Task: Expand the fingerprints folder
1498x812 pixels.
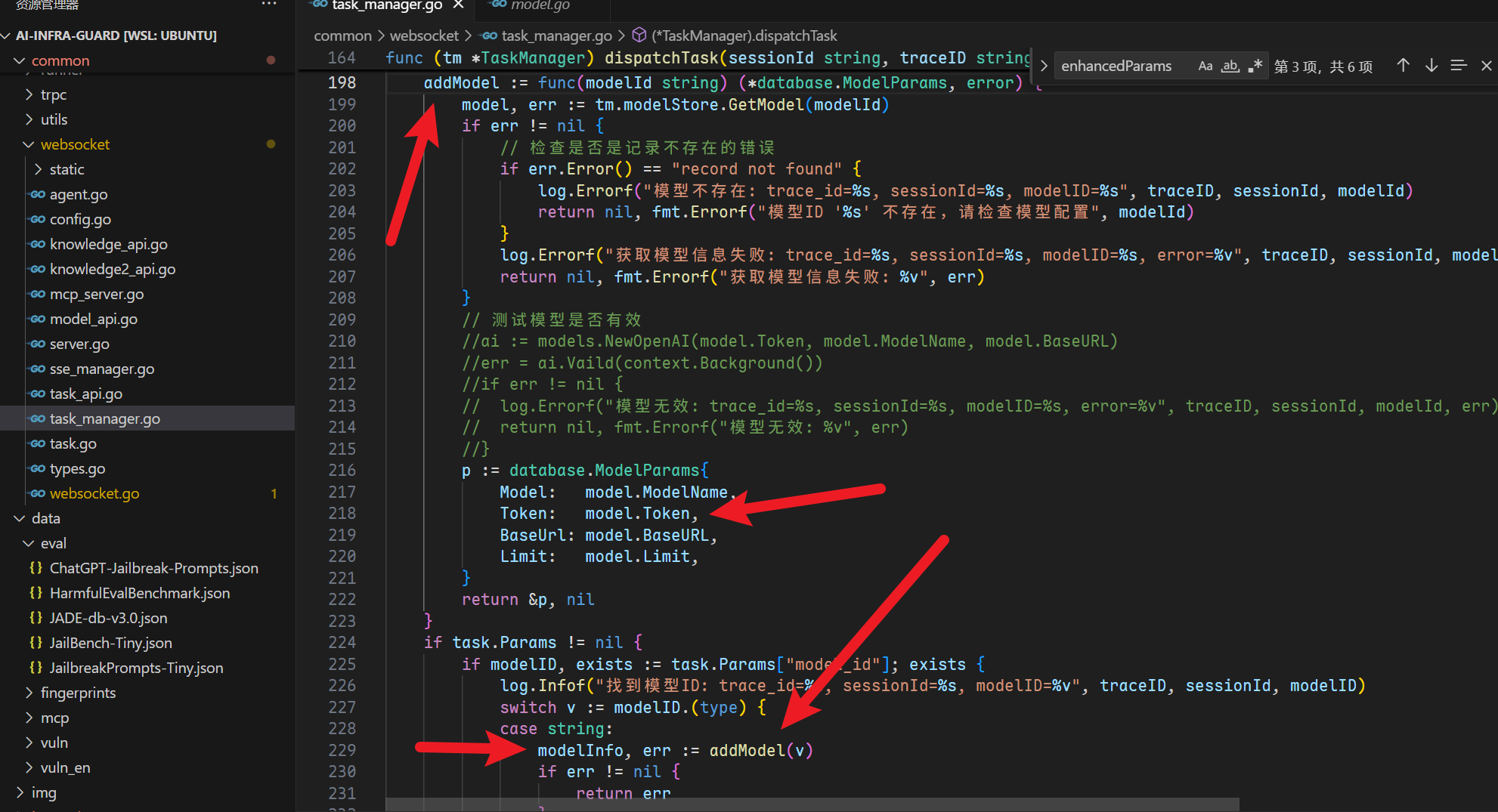Action: [78, 693]
